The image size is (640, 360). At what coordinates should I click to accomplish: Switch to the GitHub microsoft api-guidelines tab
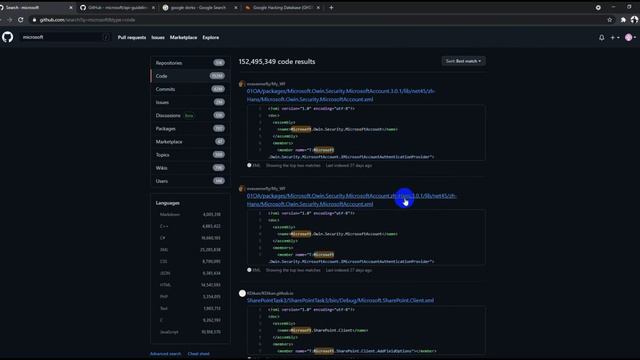tap(117, 7)
